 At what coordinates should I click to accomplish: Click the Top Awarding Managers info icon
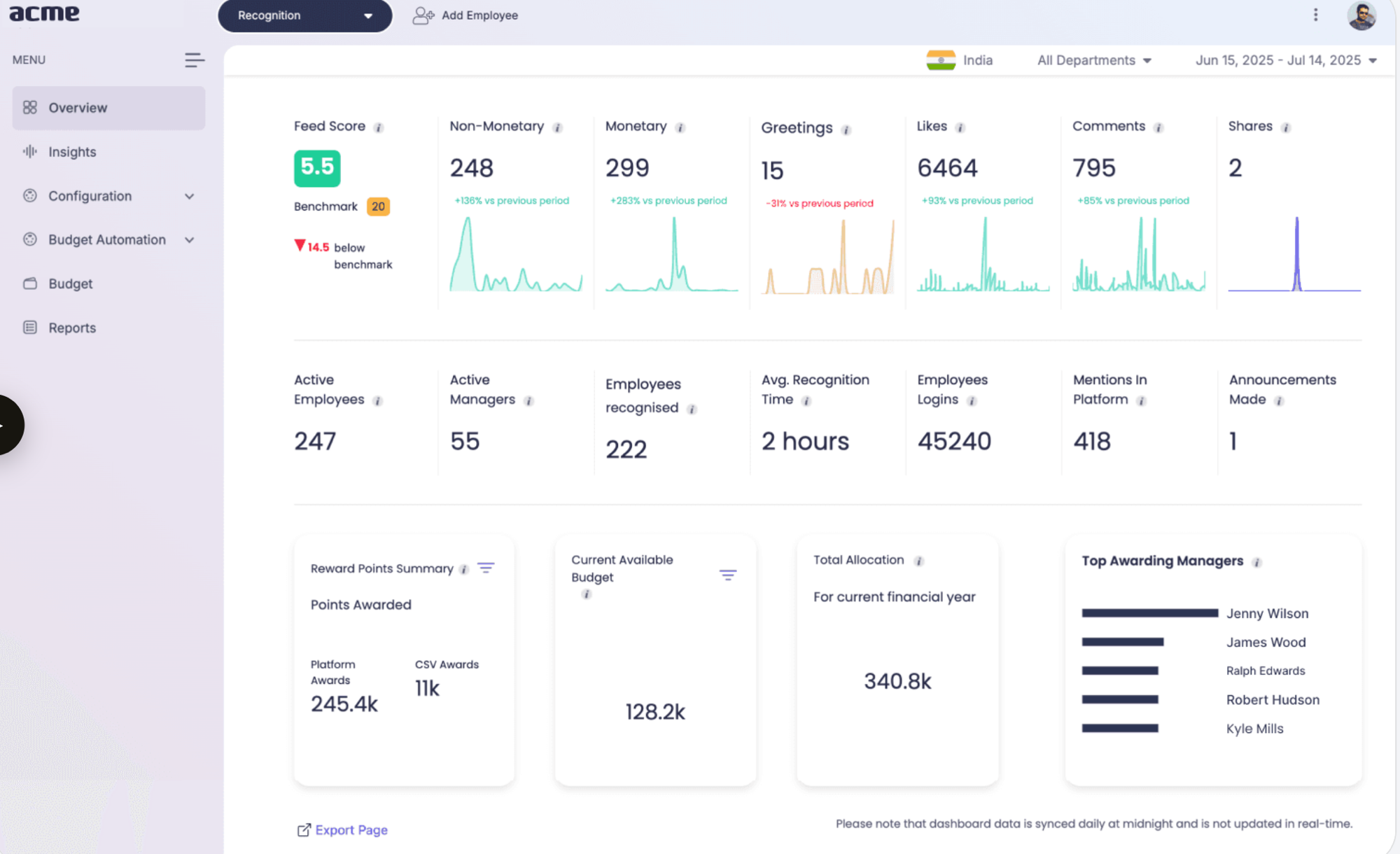tap(1257, 562)
